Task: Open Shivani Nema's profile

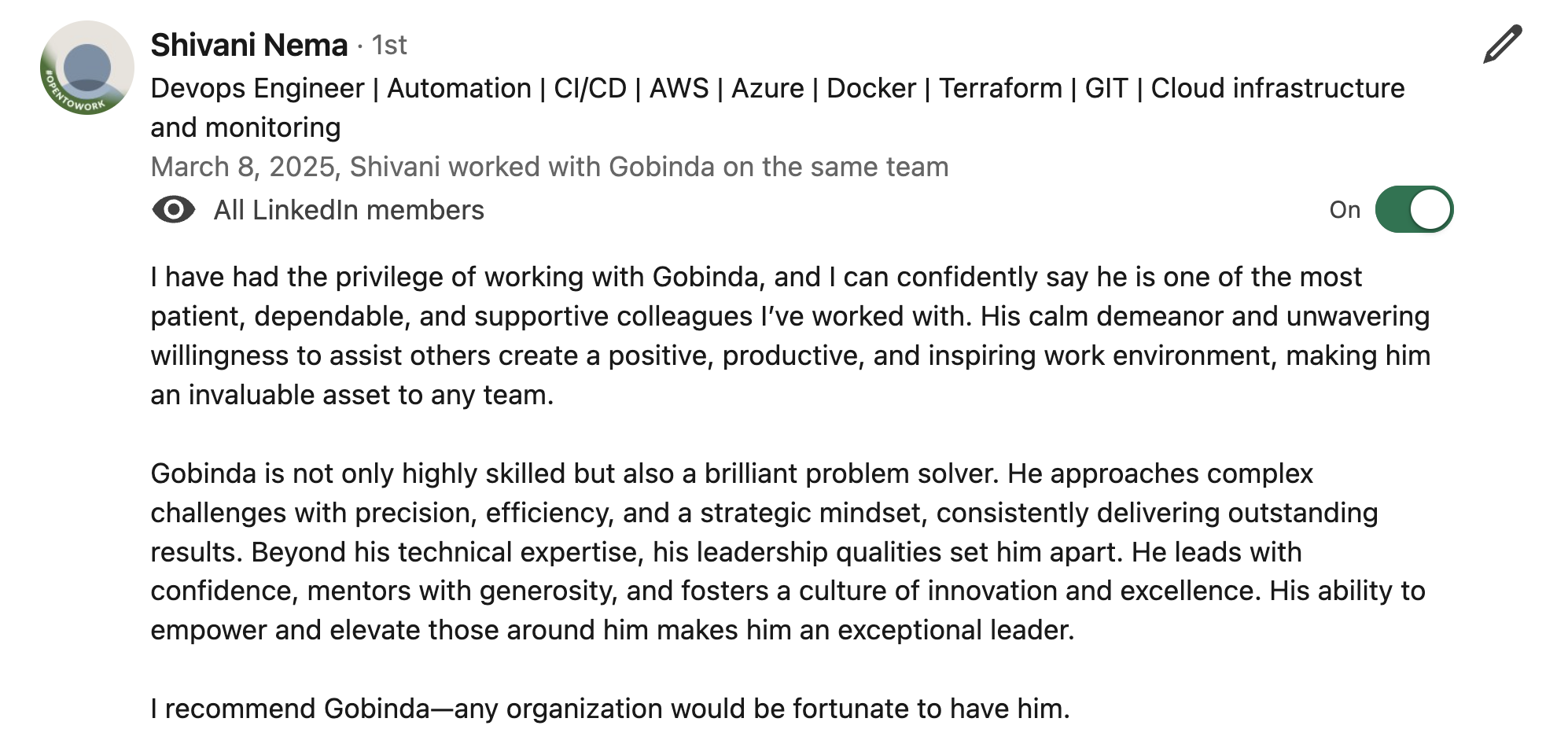Action: coord(248,46)
